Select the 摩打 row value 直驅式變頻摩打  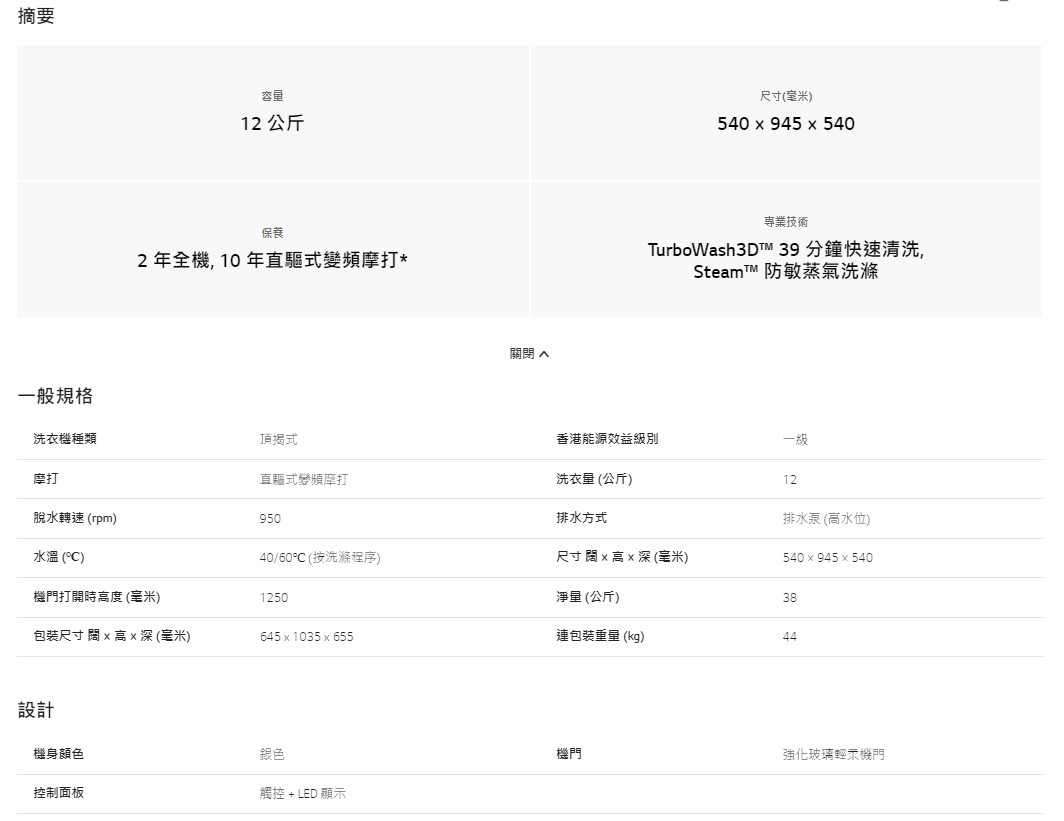pos(303,480)
